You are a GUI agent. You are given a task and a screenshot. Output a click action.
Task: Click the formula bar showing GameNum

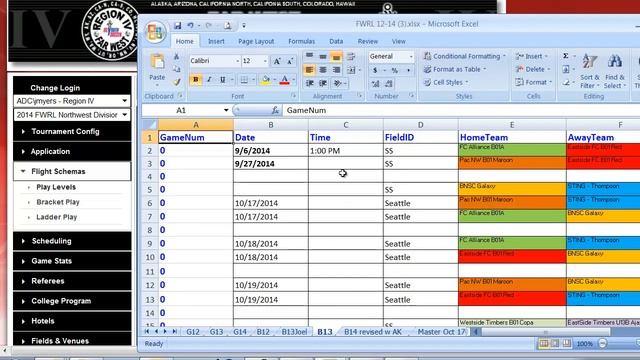pos(461,110)
